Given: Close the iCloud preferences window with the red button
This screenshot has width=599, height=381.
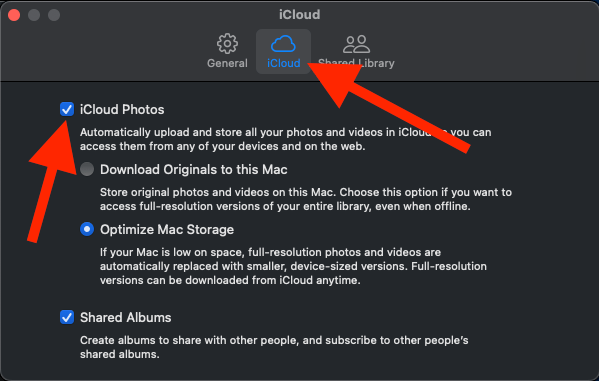Looking at the screenshot, I should (x=14, y=15).
